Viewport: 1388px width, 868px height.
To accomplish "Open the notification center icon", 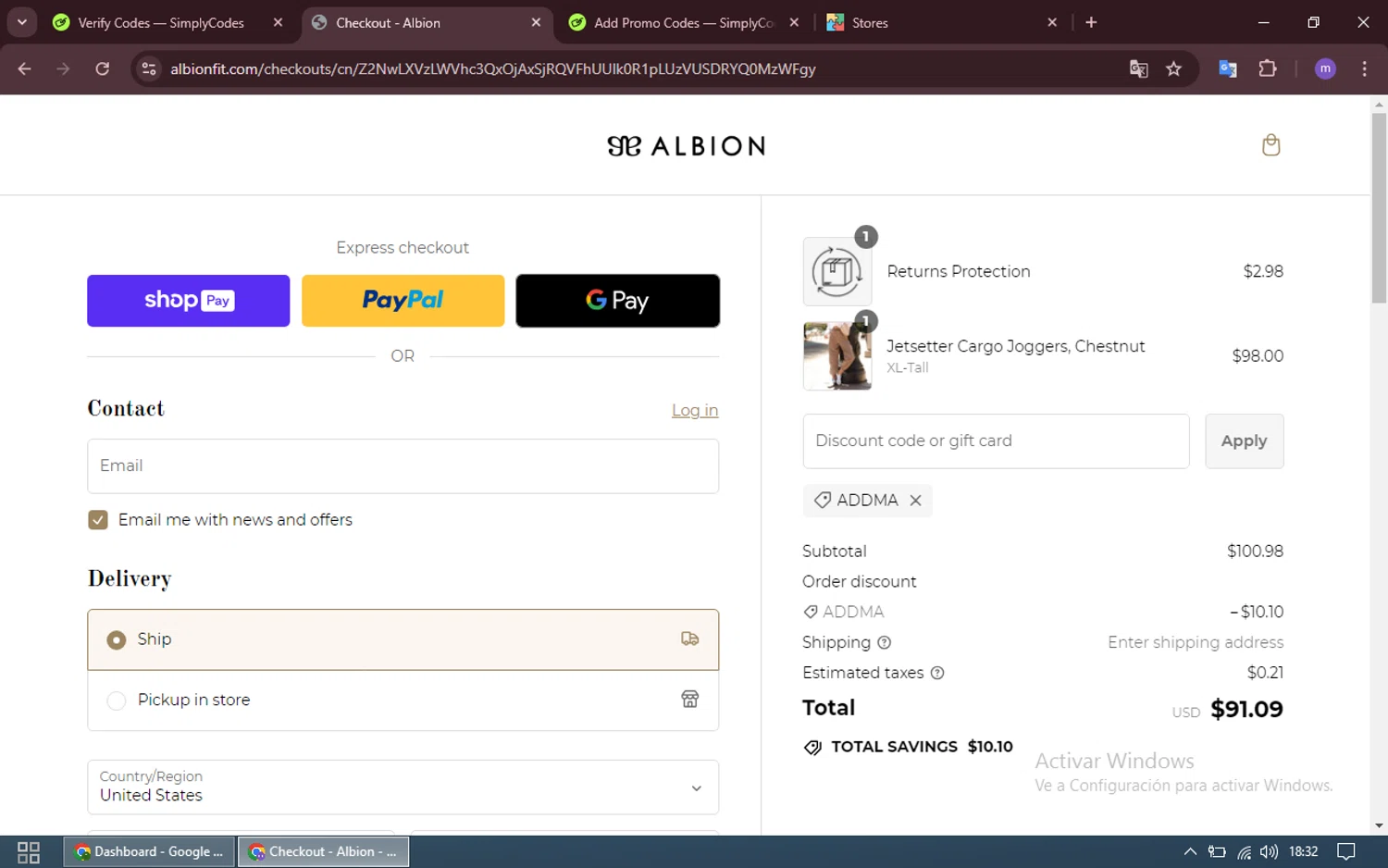I will pos(1346,852).
